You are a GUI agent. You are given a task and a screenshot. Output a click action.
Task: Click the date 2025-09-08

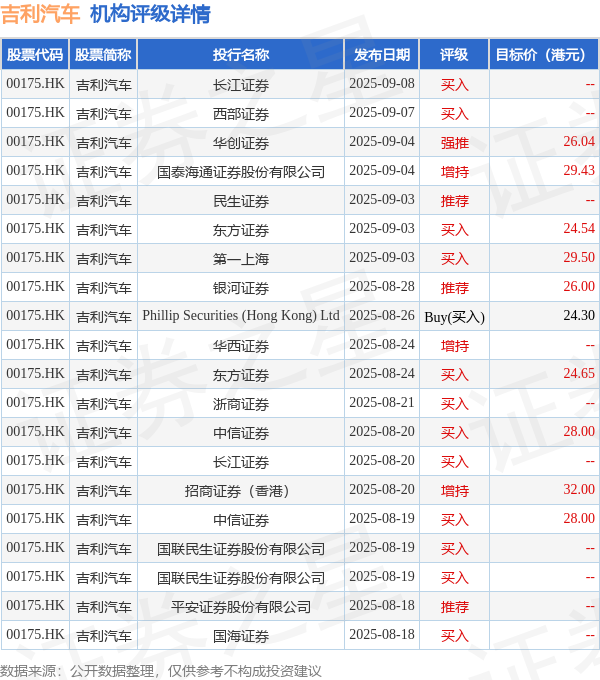coord(382,83)
